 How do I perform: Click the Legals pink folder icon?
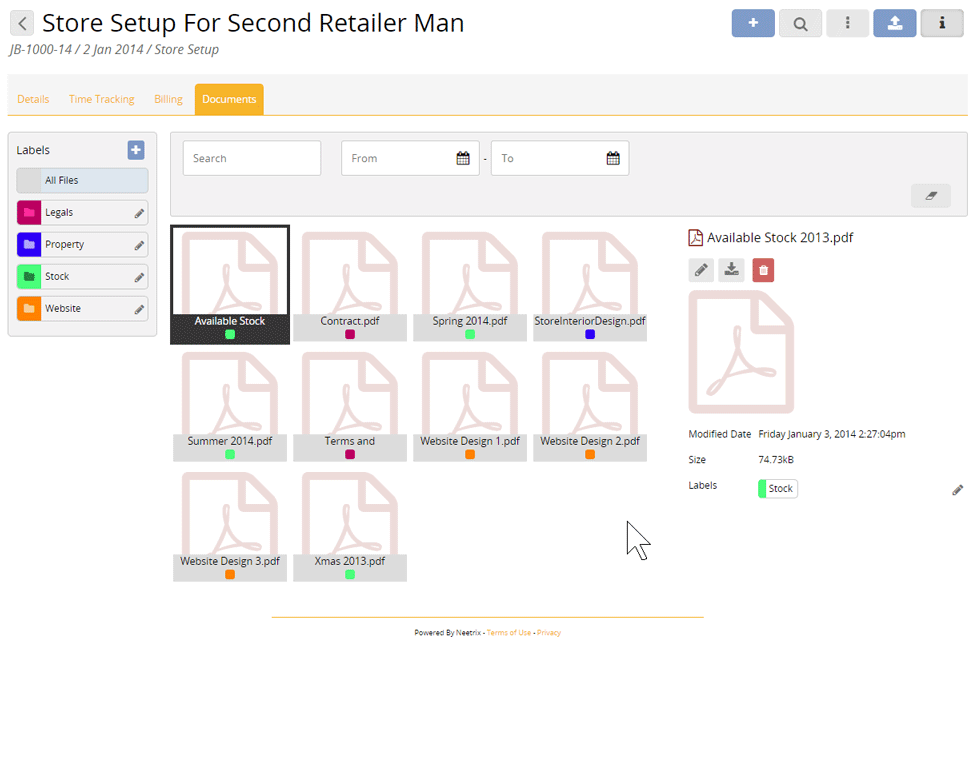point(29,212)
